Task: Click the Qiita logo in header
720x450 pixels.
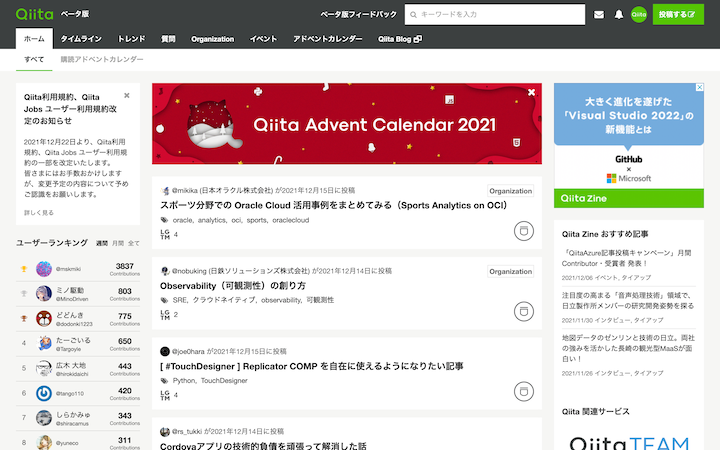Action: (34, 14)
